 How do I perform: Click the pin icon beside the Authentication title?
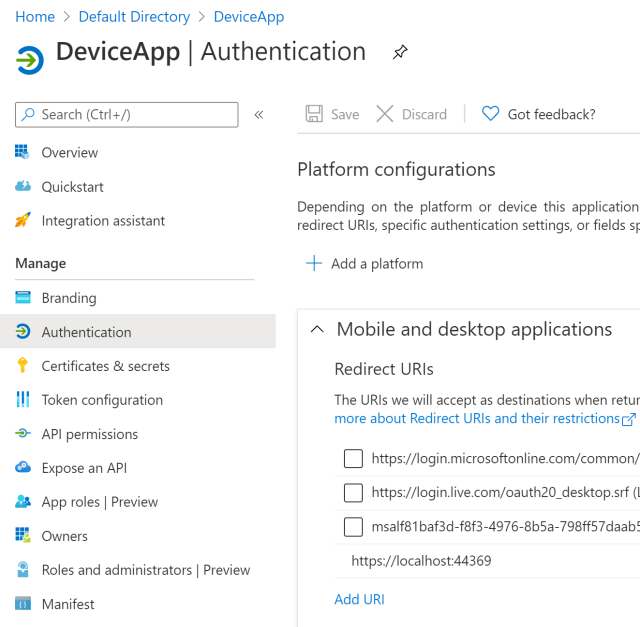click(x=400, y=53)
